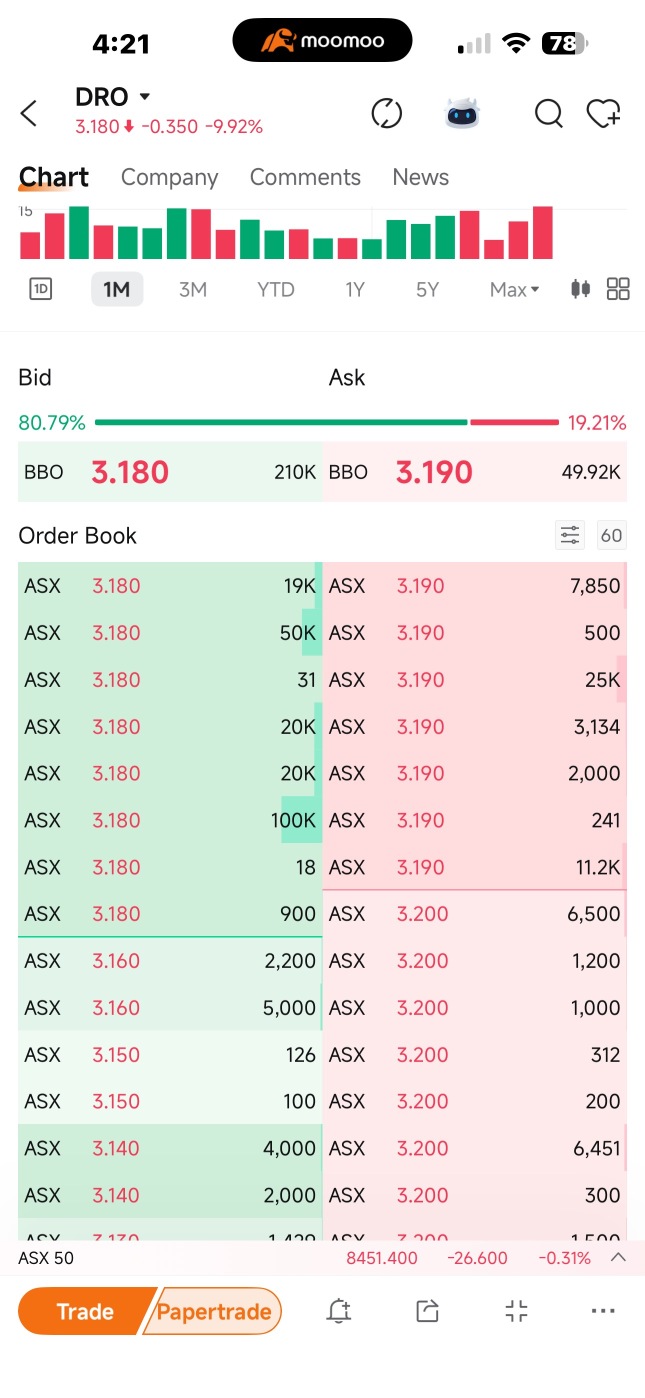This screenshot has height=1398, width=645.
Task: Tap the orange Trade button
Action: click(x=85, y=1311)
